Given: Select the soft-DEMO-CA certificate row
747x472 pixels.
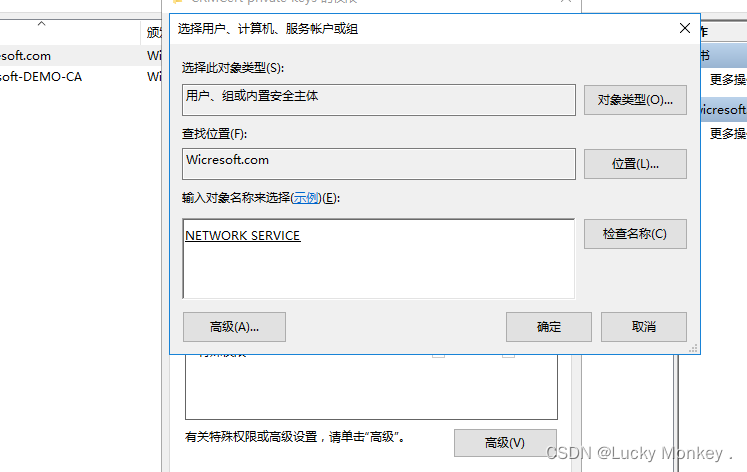Looking at the screenshot, I should point(81,77).
